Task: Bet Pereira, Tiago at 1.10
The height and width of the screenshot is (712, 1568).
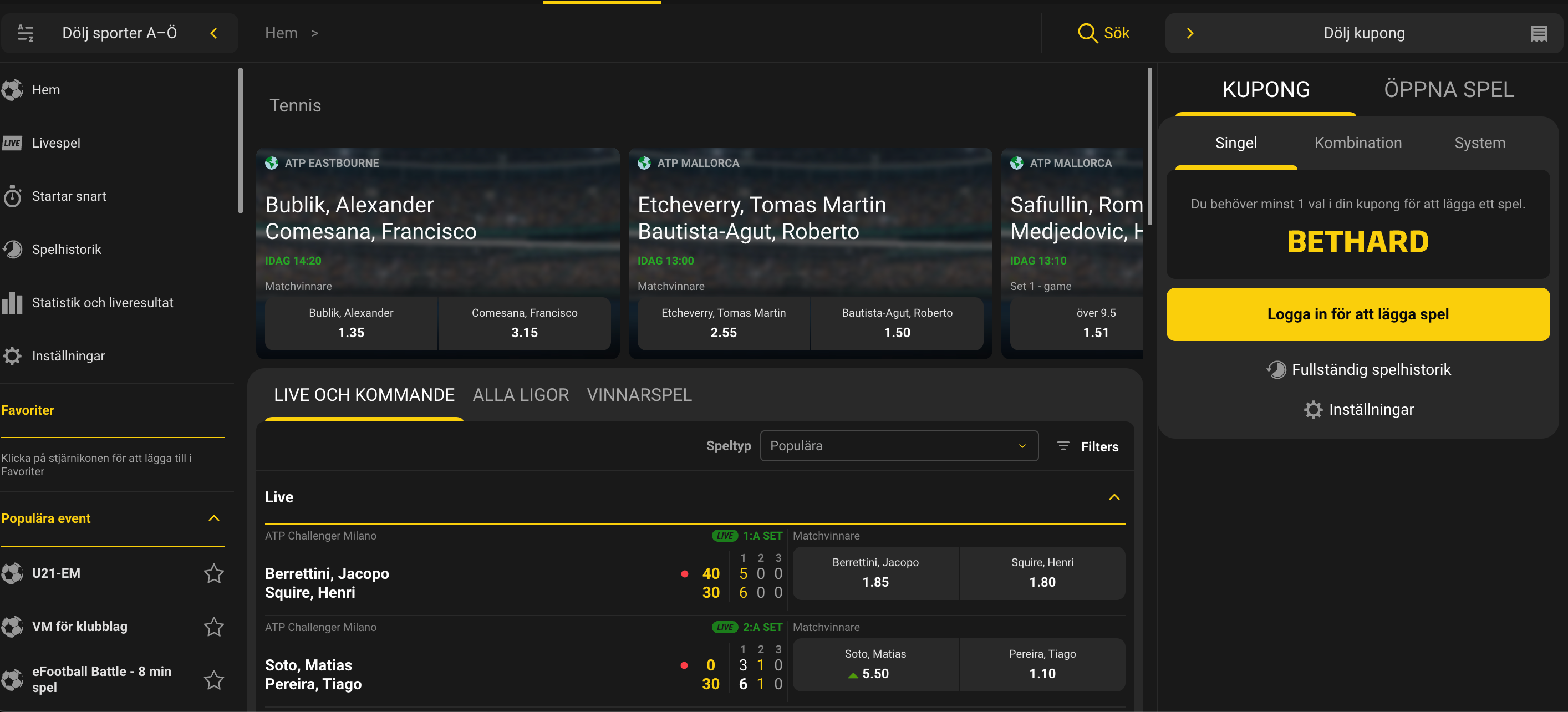Action: (x=1042, y=664)
